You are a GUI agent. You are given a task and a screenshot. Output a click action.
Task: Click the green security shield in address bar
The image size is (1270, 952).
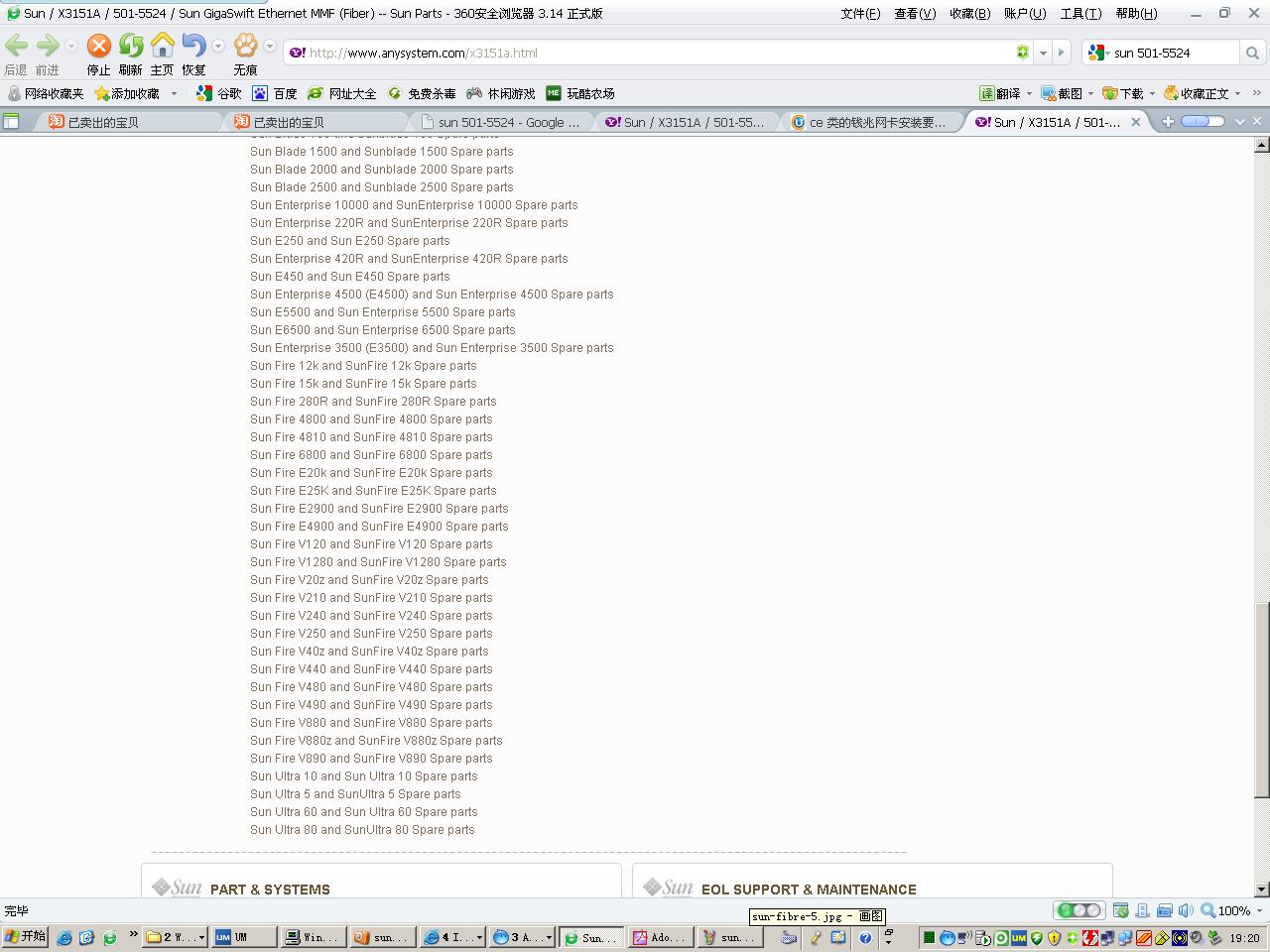click(1022, 53)
